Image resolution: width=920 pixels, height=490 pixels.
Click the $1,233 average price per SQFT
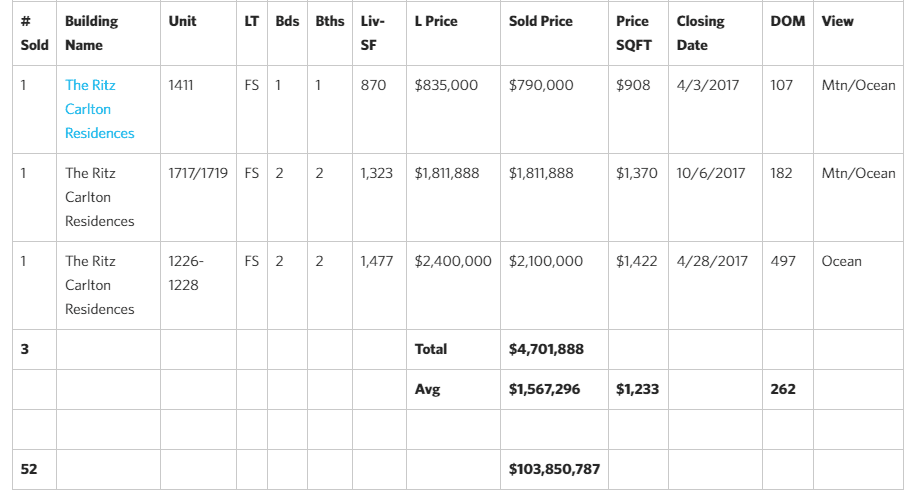click(x=637, y=389)
